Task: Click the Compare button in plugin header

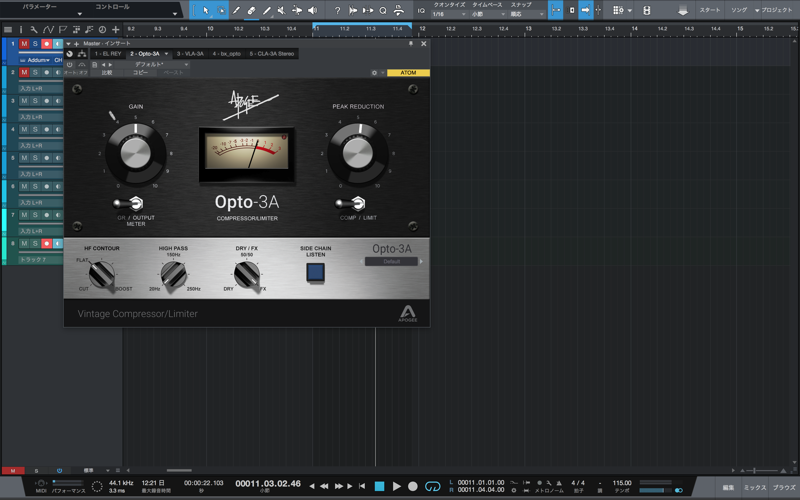Action: coord(107,73)
